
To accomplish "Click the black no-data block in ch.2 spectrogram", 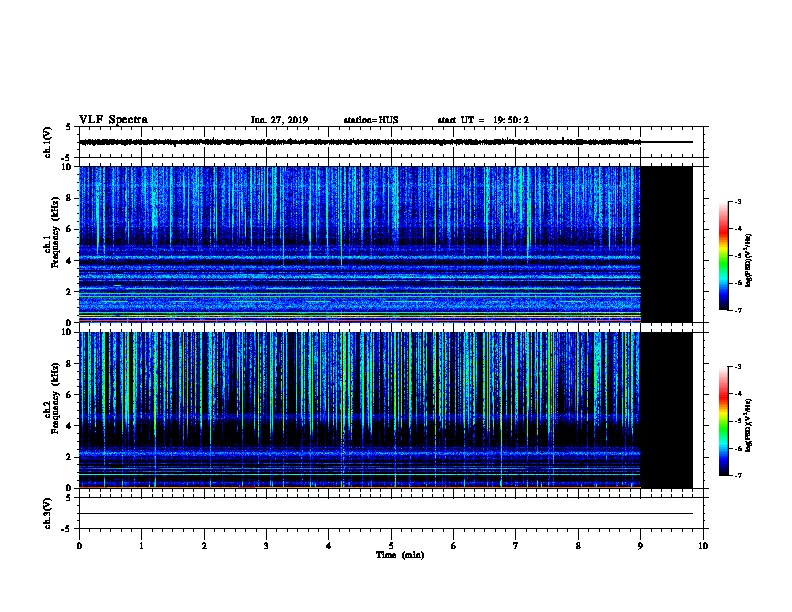I will pos(667,410).
